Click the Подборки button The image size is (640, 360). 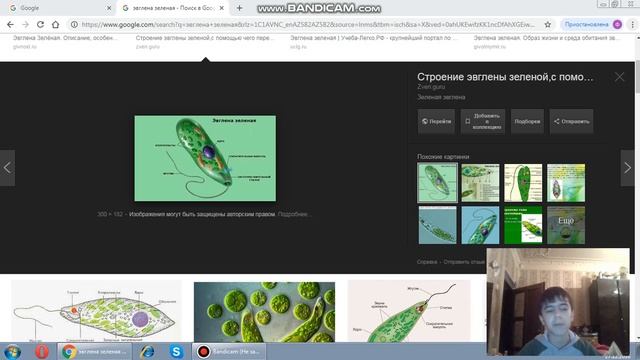pyautogui.click(x=527, y=121)
